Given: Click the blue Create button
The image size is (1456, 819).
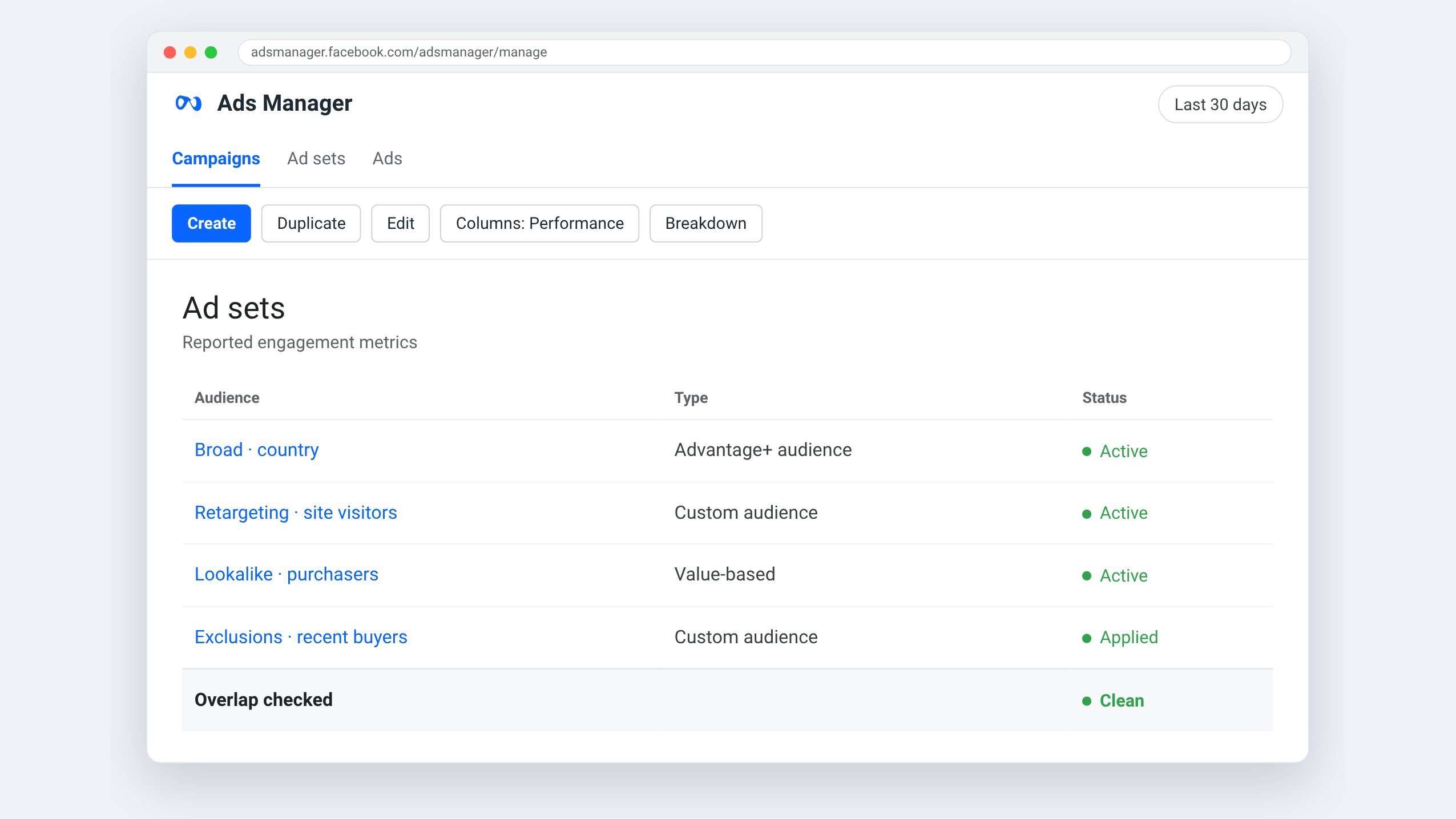Looking at the screenshot, I should coord(211,223).
